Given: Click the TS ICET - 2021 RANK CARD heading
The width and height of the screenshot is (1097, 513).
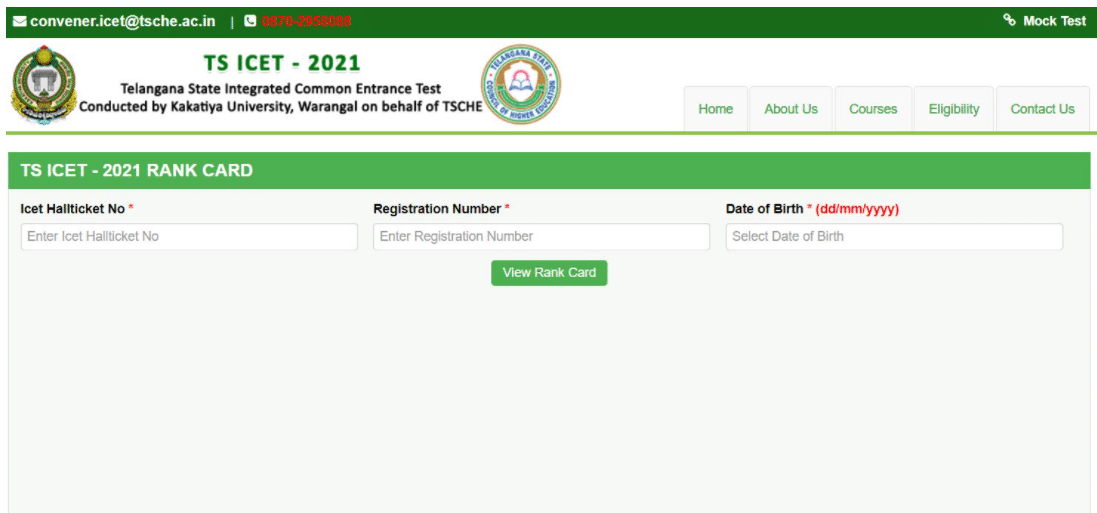Looking at the screenshot, I should coord(136,171).
